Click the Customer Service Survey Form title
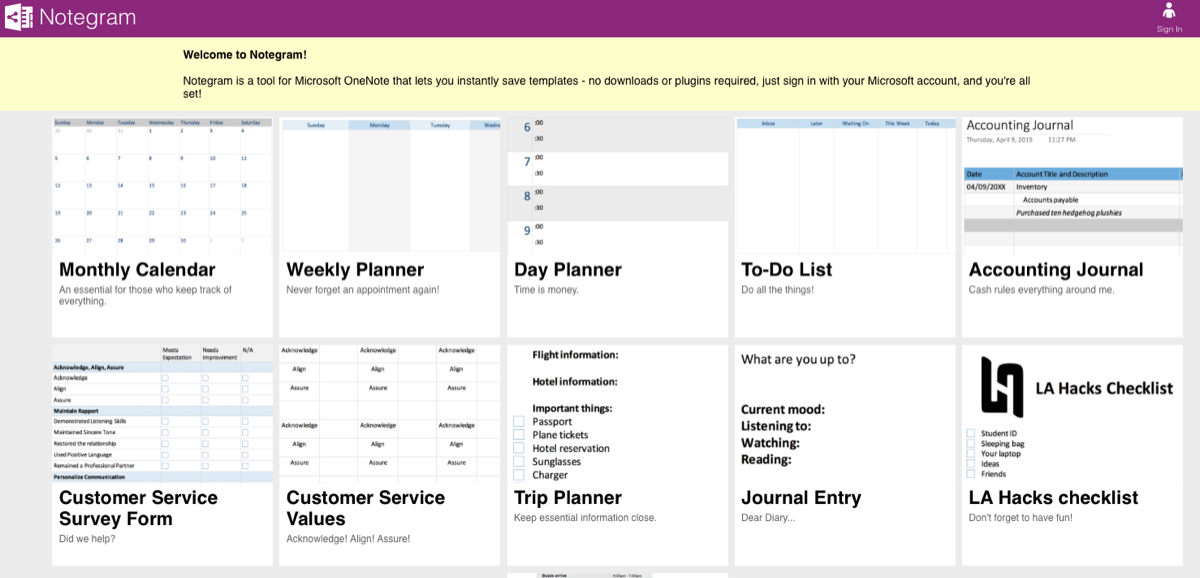 tap(138, 508)
